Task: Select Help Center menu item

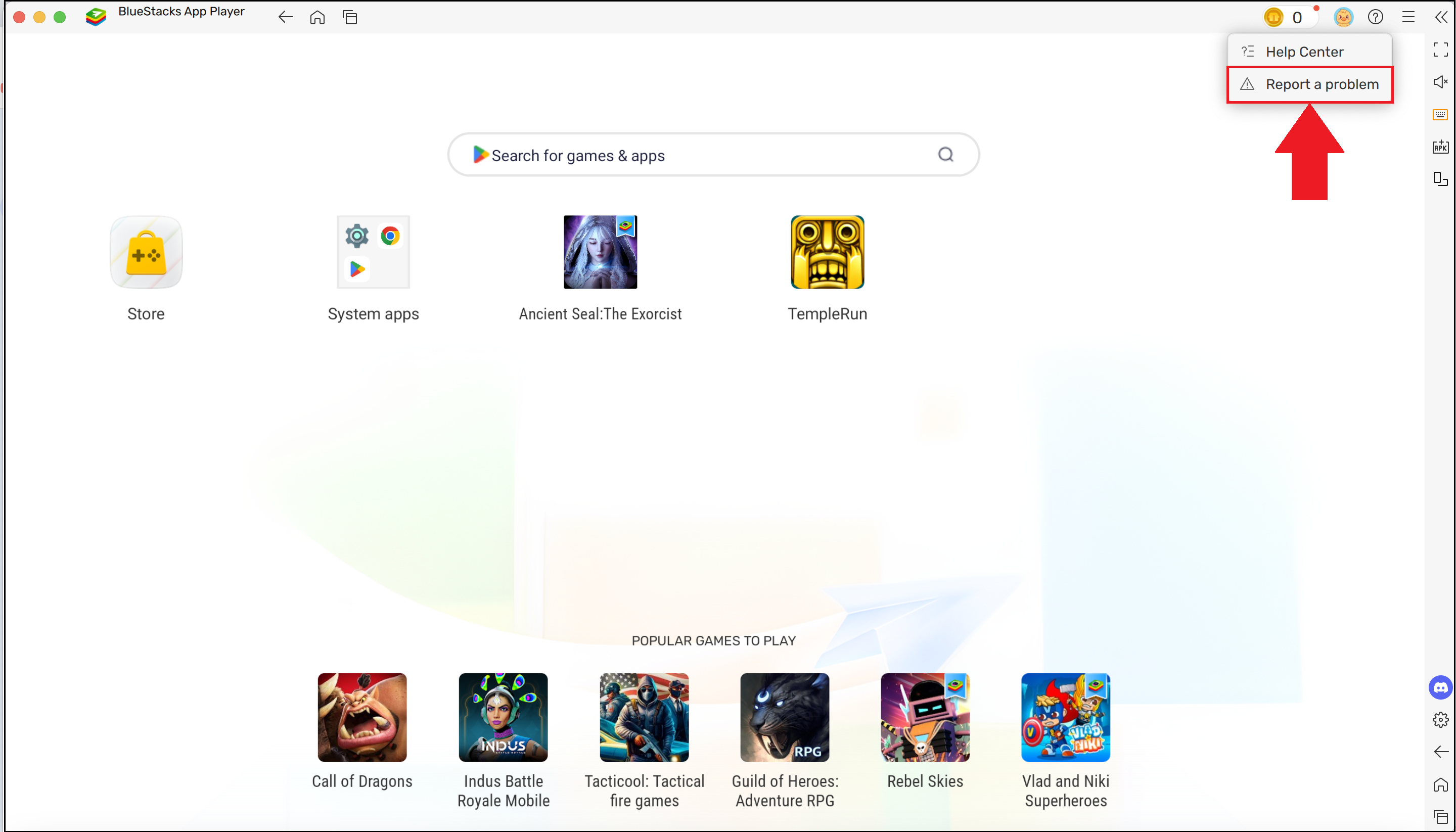Action: tap(1310, 52)
